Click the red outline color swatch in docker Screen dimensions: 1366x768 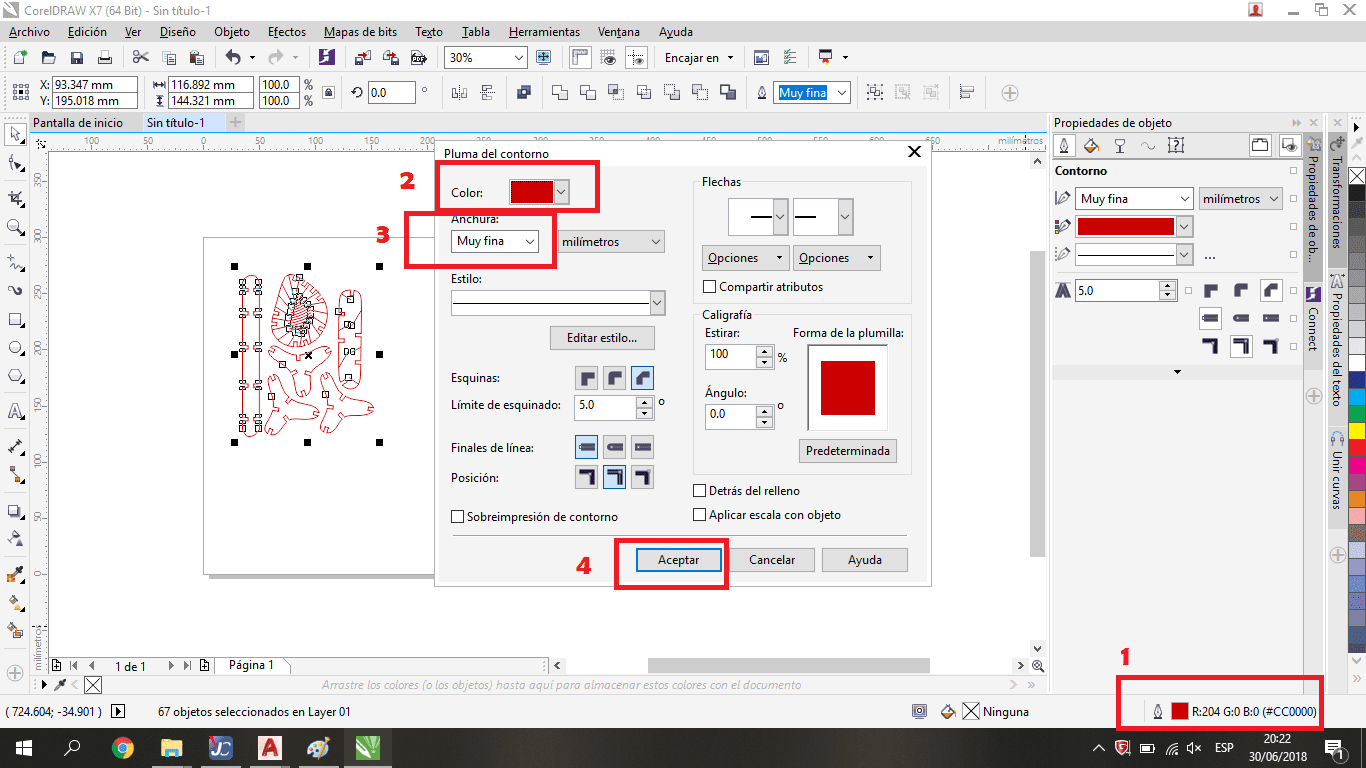(x=1125, y=227)
